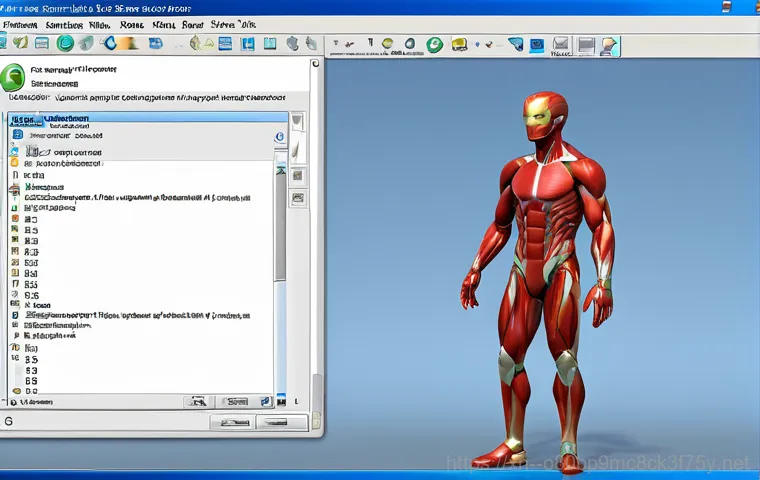Click the green circular refresh toolbar icon
760x480 pixels.
tap(434, 45)
